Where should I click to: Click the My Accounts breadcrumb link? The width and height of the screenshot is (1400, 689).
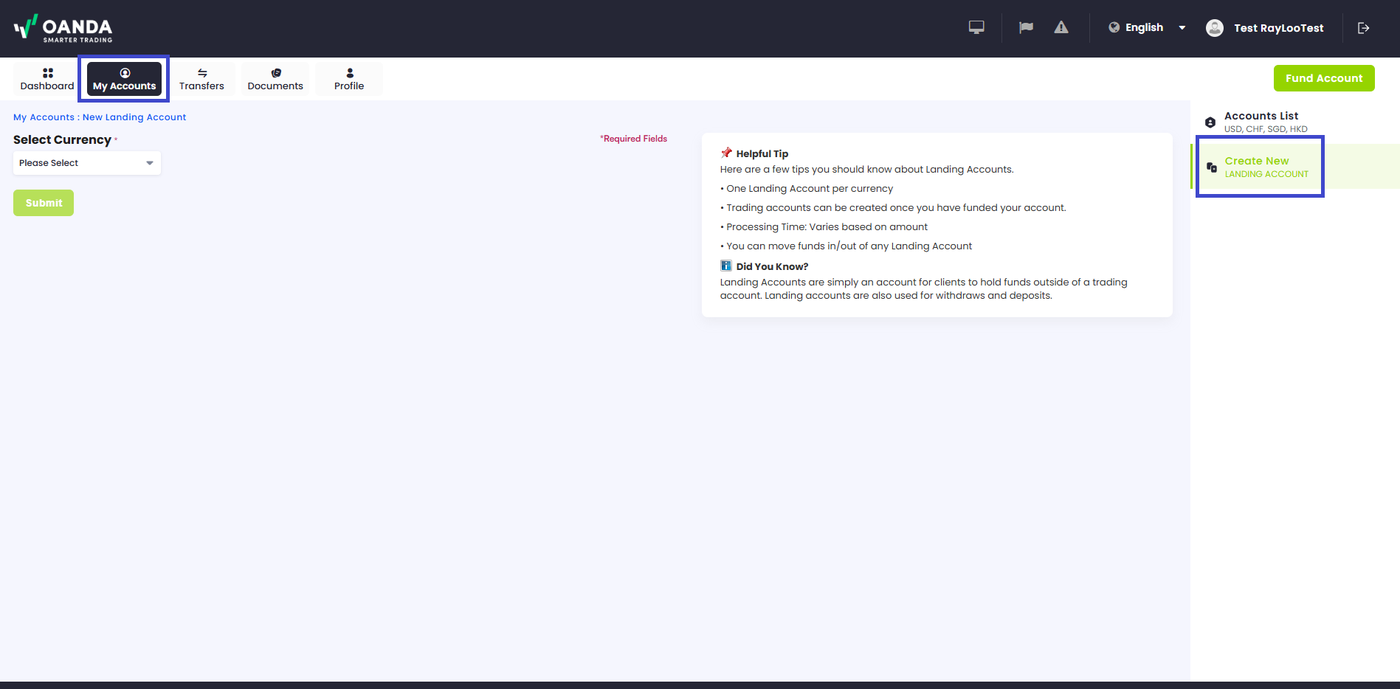click(x=43, y=117)
